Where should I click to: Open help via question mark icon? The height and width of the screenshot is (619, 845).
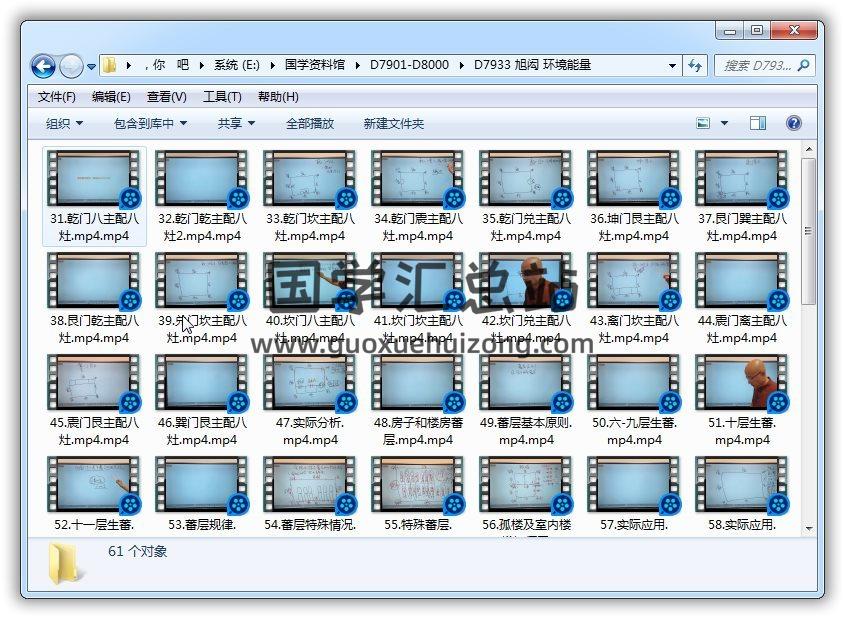point(793,123)
